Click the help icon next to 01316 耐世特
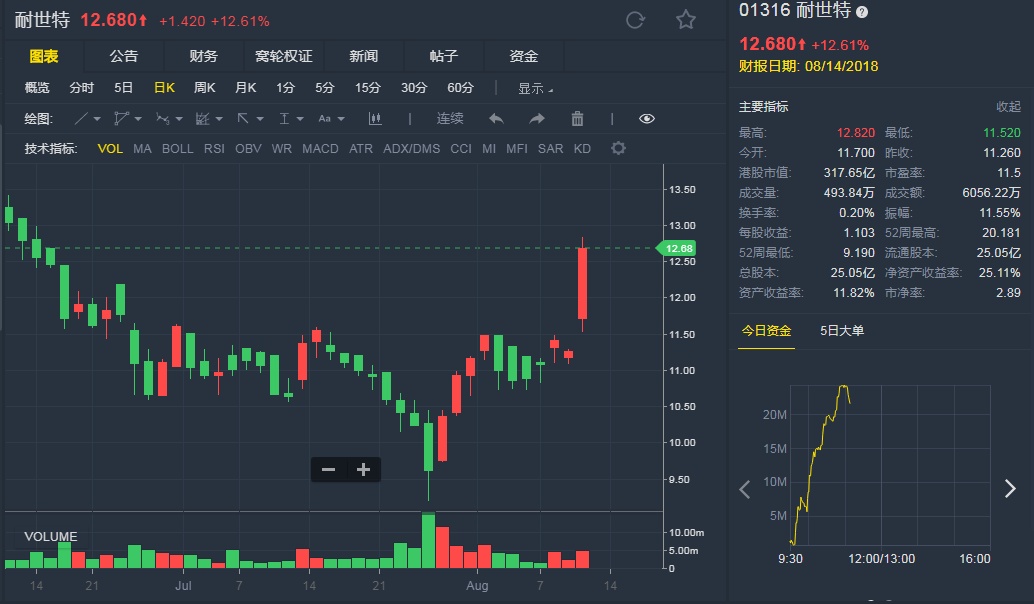The height and width of the screenshot is (604, 1034). click(x=862, y=12)
